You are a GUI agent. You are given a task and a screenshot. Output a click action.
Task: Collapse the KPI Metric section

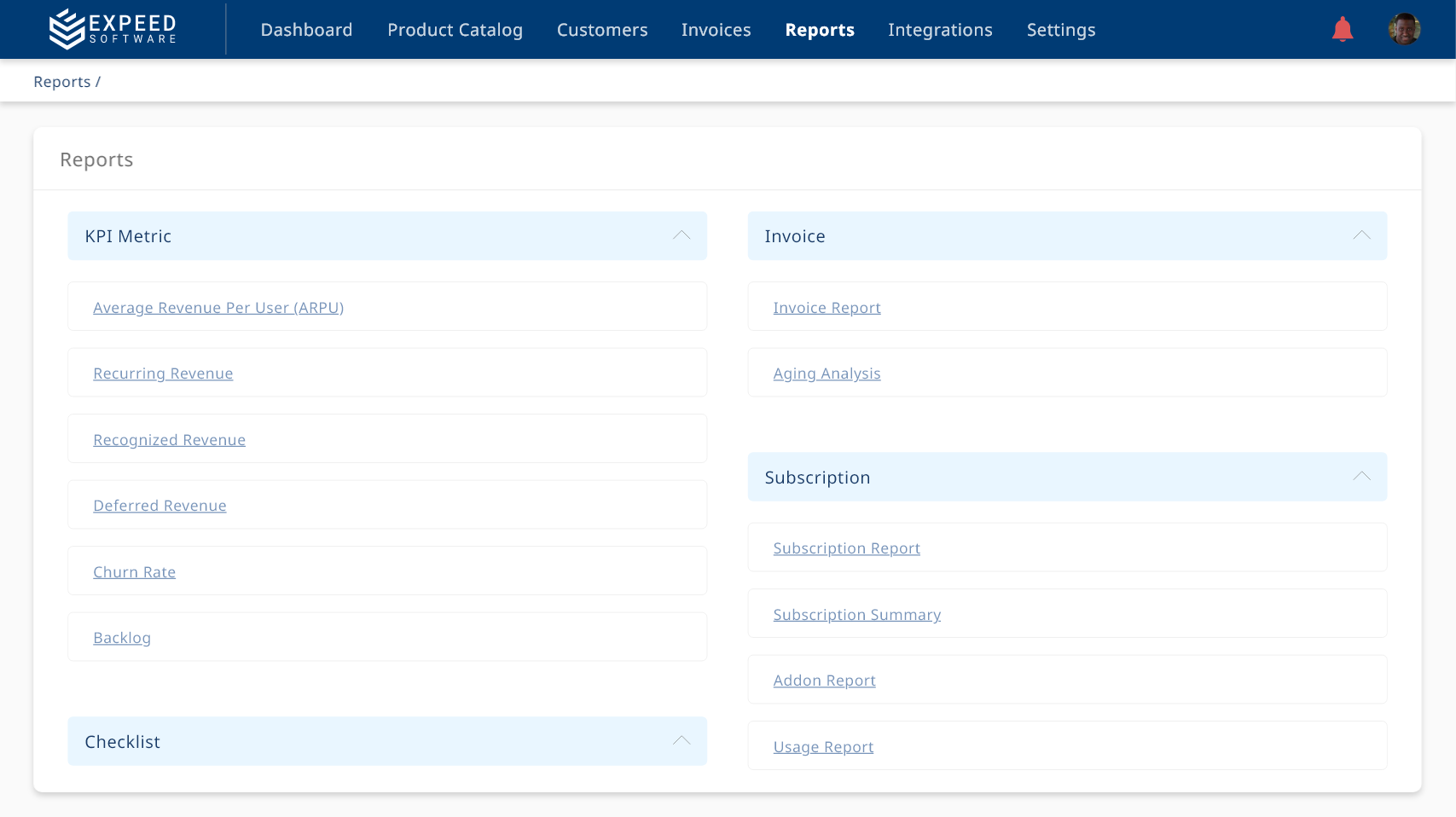[x=681, y=235]
